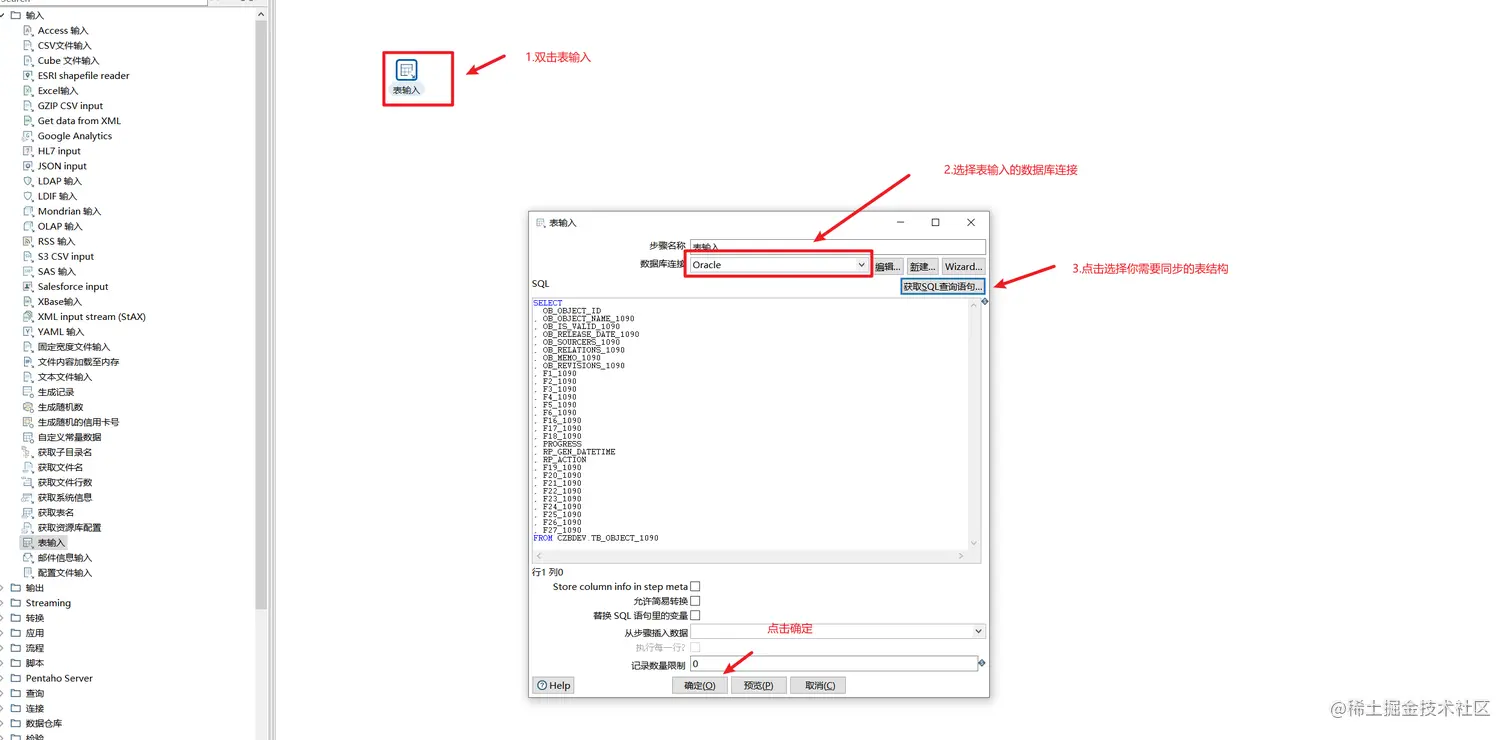Click the Google Analytics step icon
Image resolution: width=1512 pixels, height=740 pixels.
tap(28, 136)
